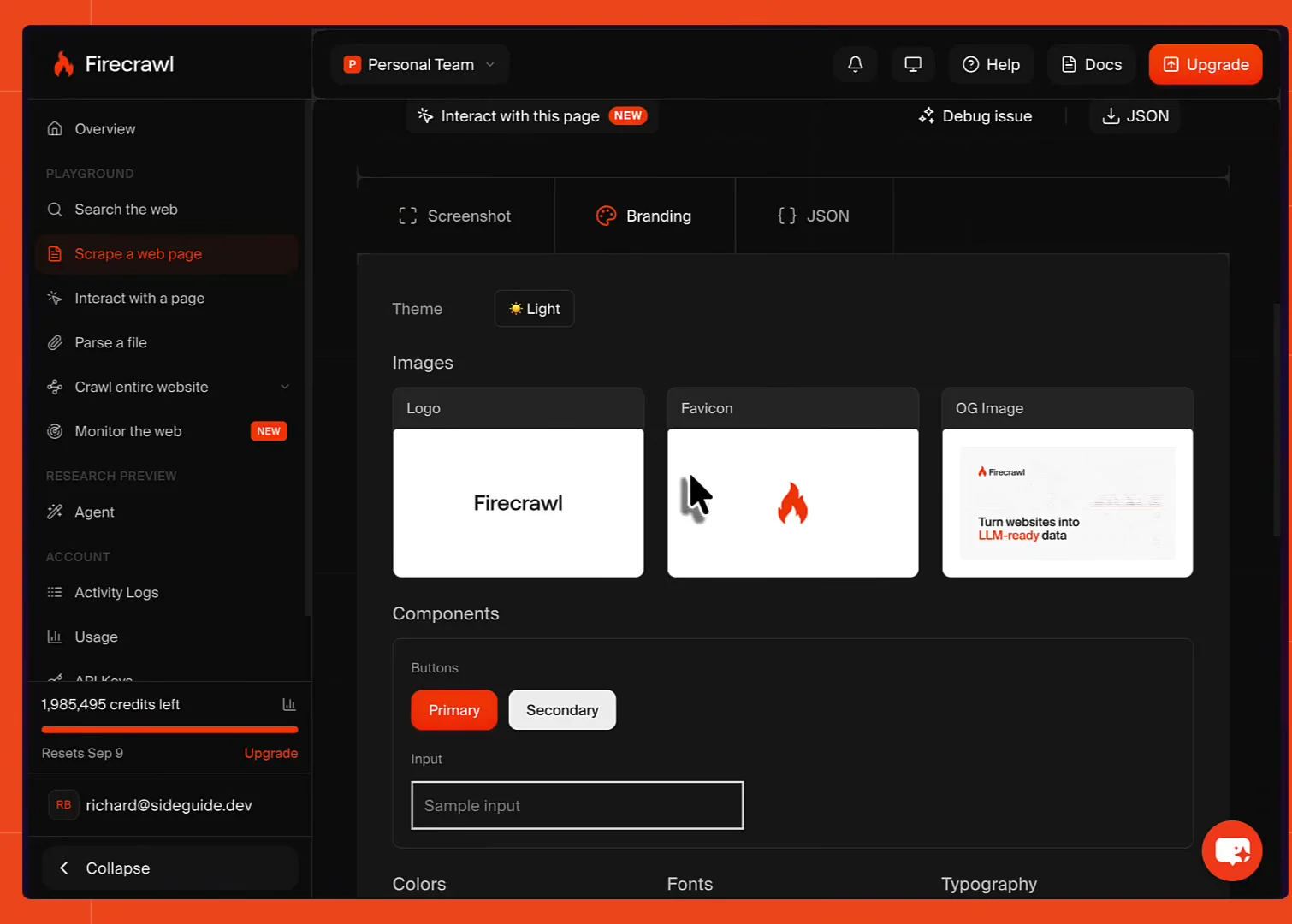Click the JSON download arrow icon
The height and width of the screenshot is (924, 1292).
click(1111, 116)
